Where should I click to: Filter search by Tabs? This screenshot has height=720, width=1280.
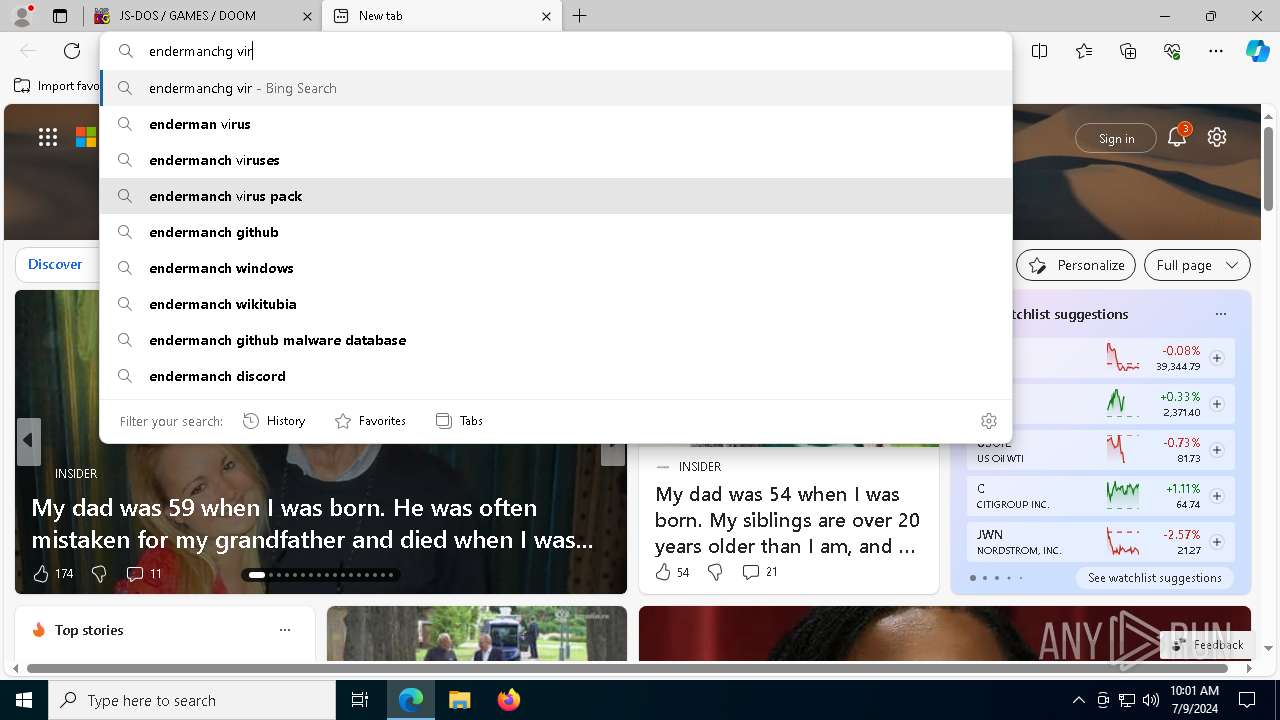[459, 421]
